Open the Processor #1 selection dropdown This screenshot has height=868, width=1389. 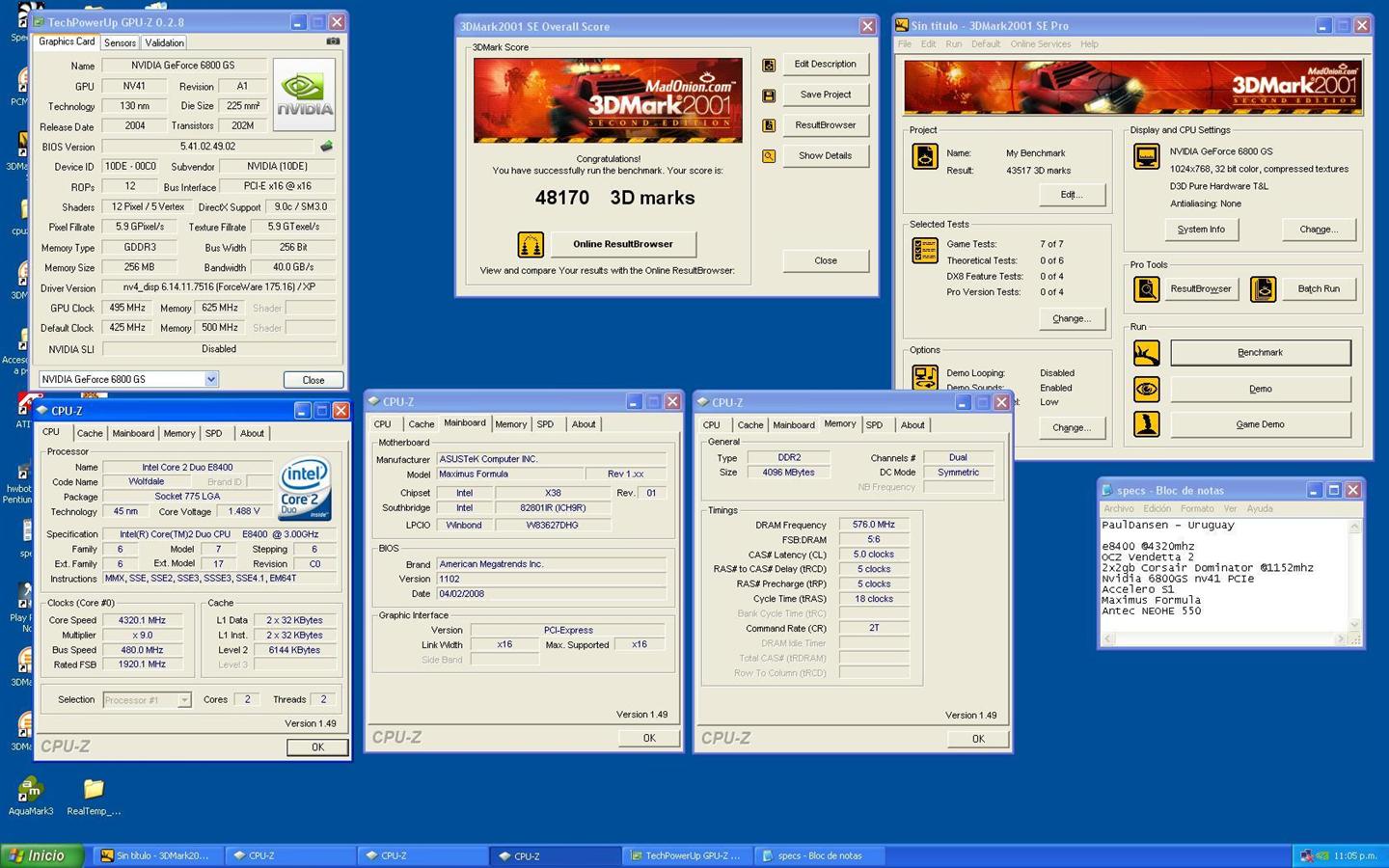(x=184, y=700)
